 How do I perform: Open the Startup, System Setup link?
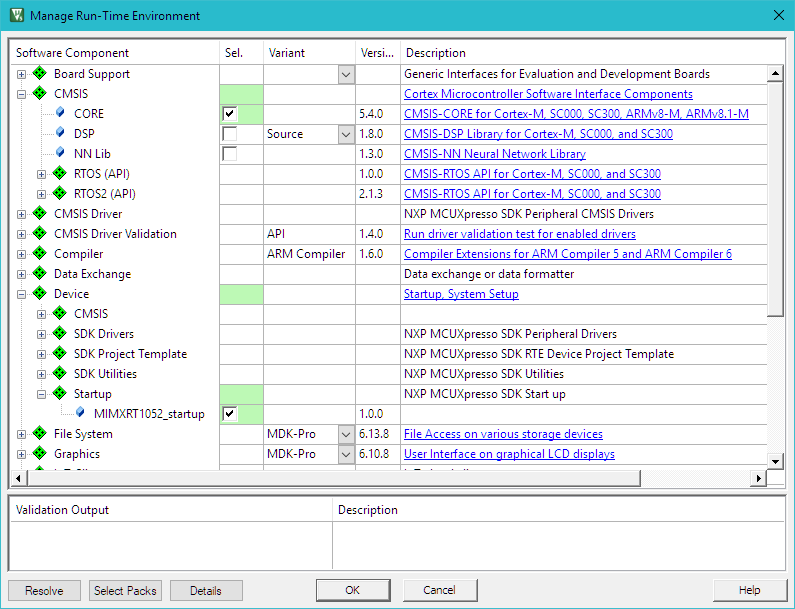coord(461,294)
